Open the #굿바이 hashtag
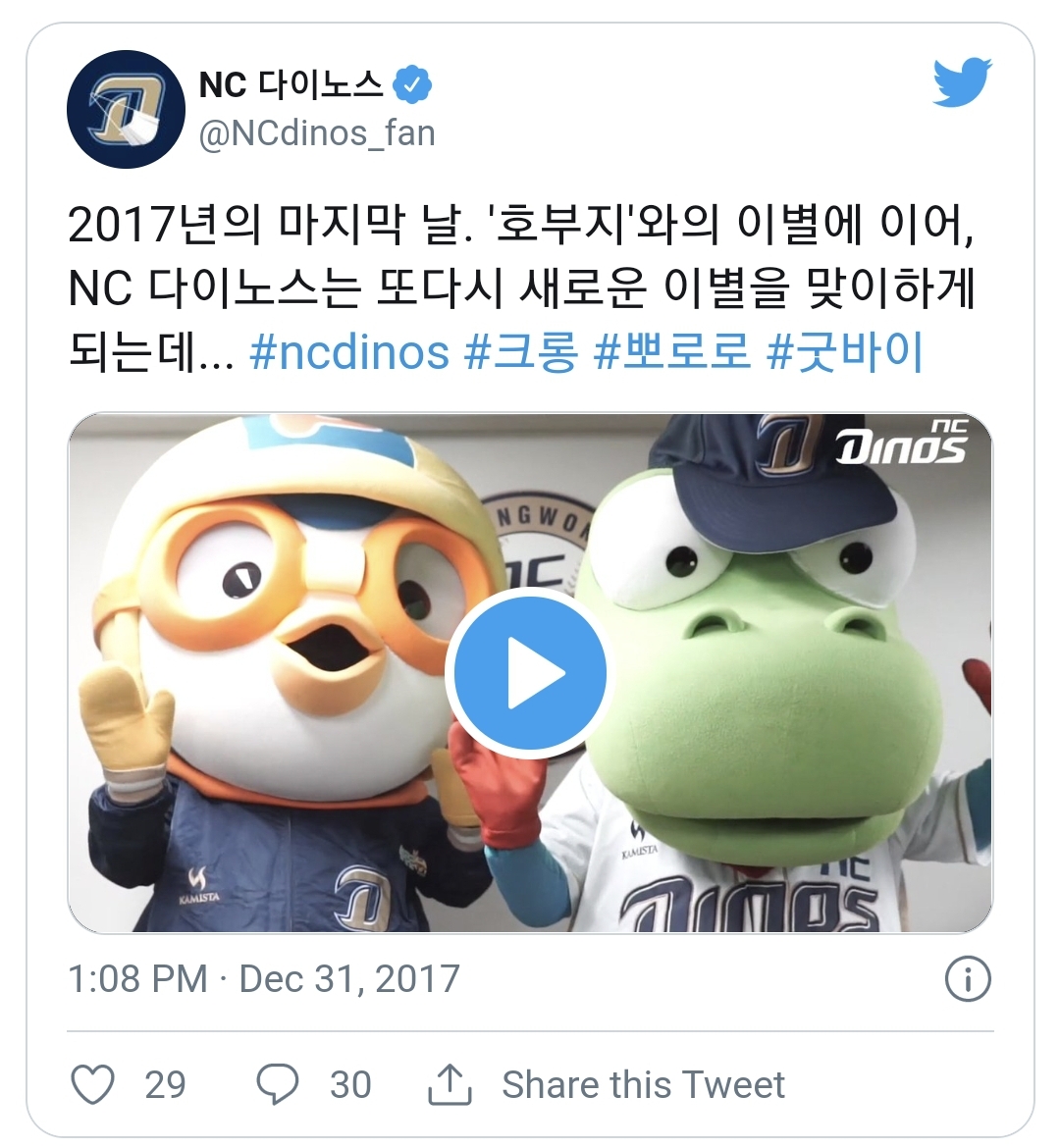This screenshot has height=1148, width=1060. pyautogui.click(x=844, y=351)
